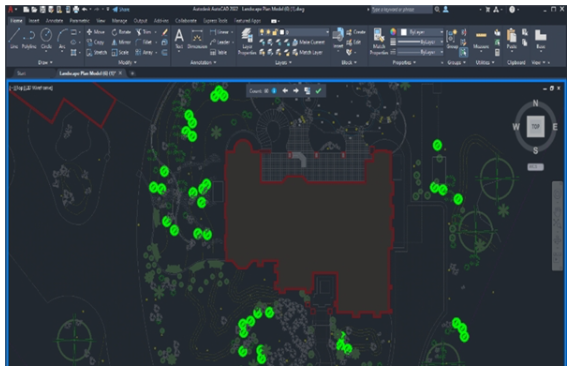
Task: Confirm count with green checkmark
Action: click(318, 91)
